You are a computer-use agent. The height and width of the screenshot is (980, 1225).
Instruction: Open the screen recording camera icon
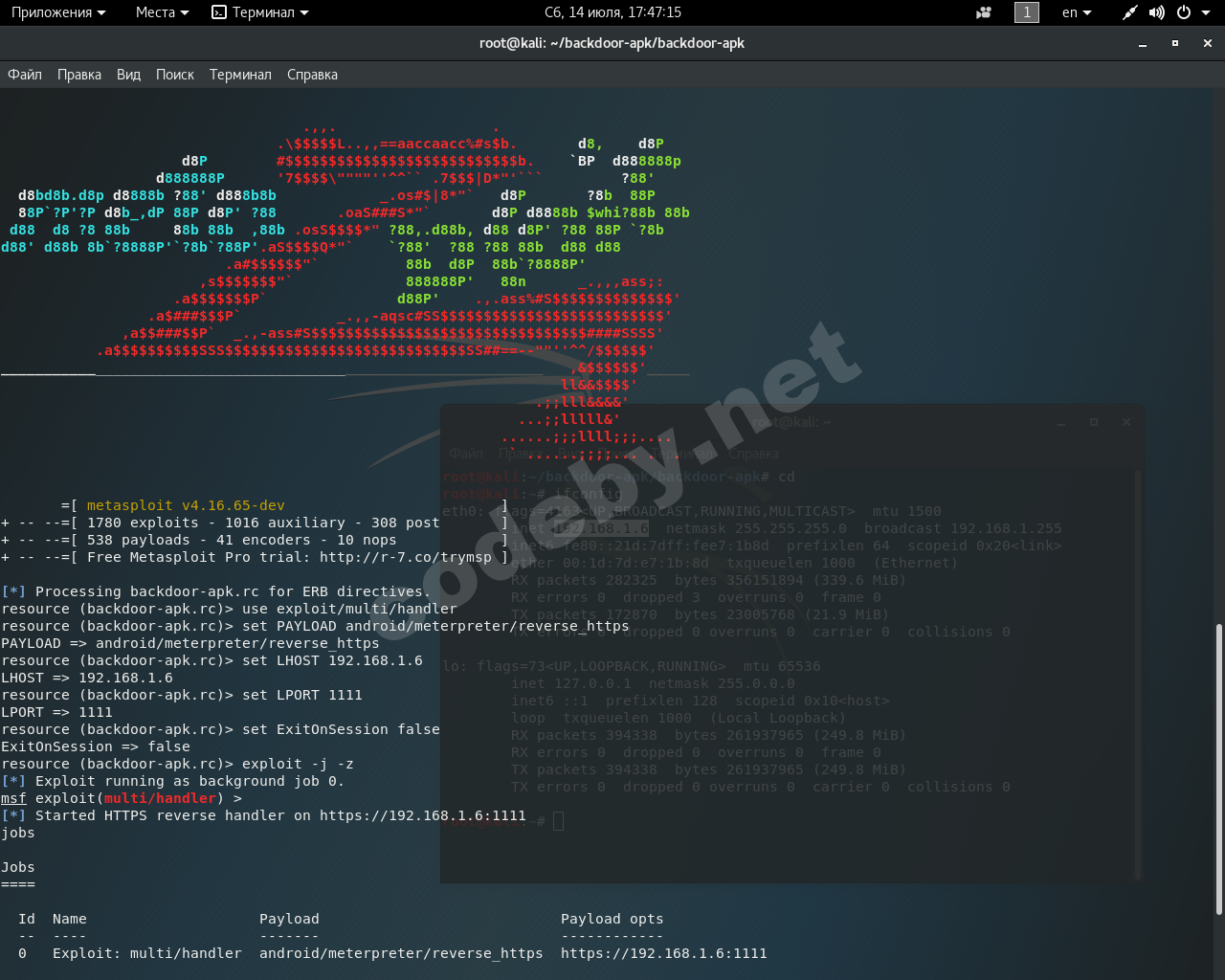[984, 12]
